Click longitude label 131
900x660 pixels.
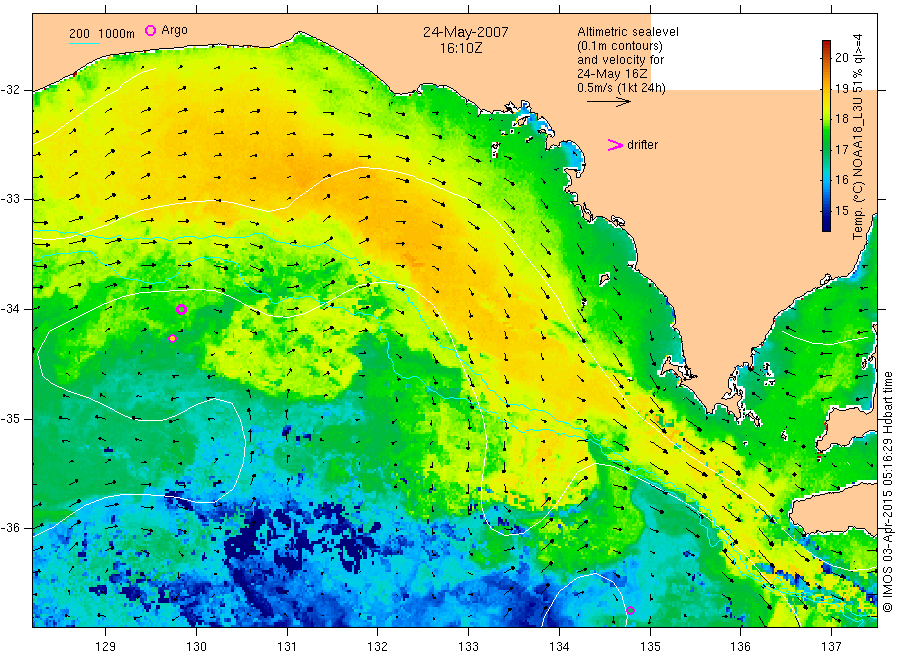(x=287, y=647)
